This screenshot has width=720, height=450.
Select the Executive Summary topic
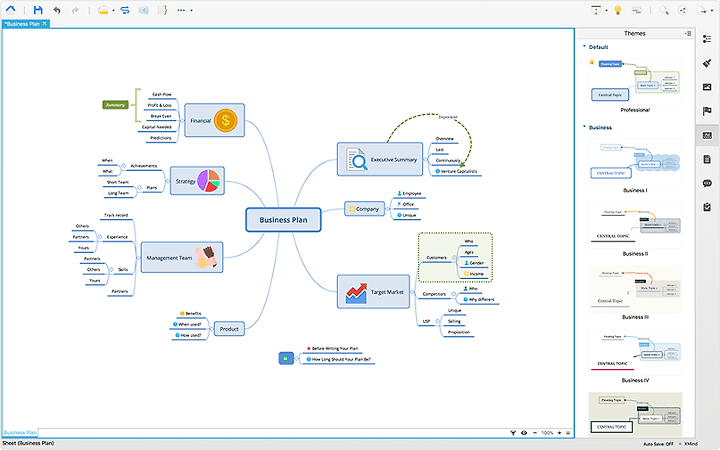point(380,159)
